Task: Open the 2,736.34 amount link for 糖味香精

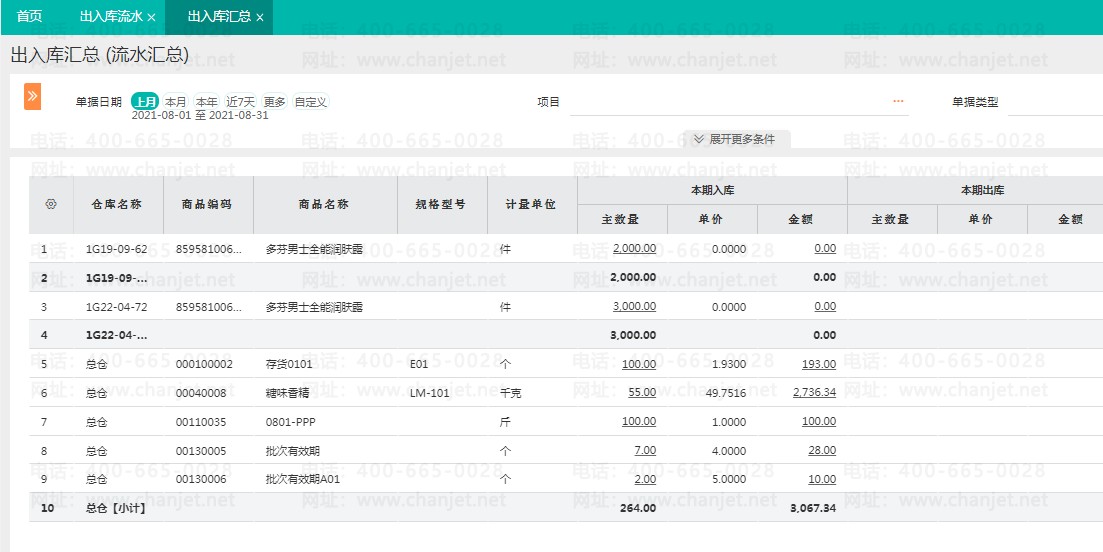Action: click(814, 393)
